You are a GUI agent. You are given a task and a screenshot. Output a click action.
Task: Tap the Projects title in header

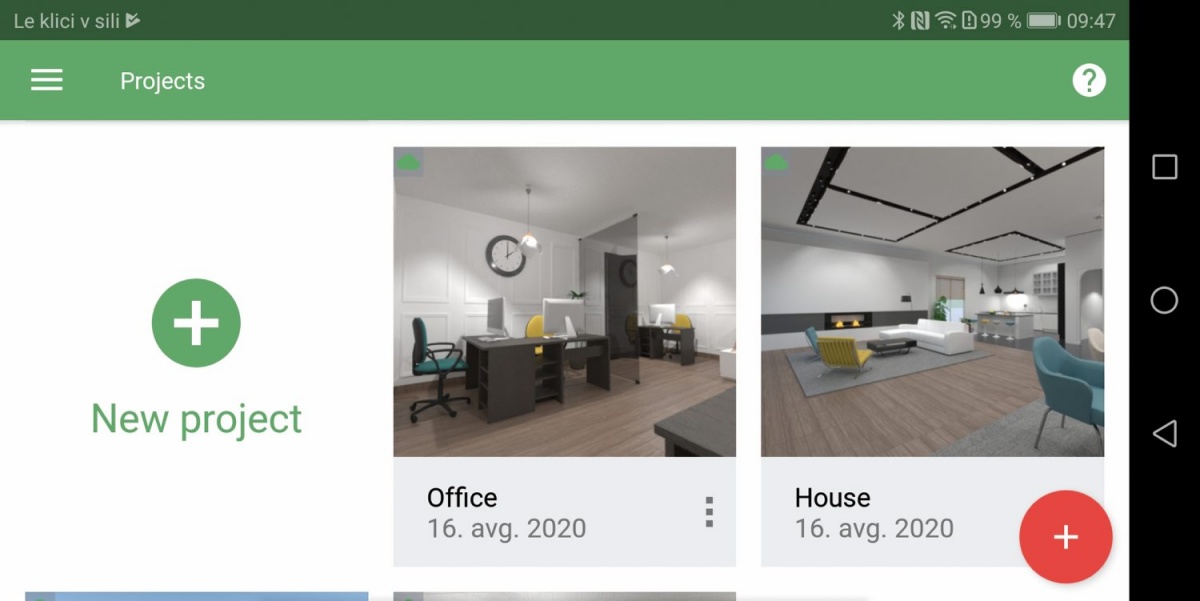162,81
